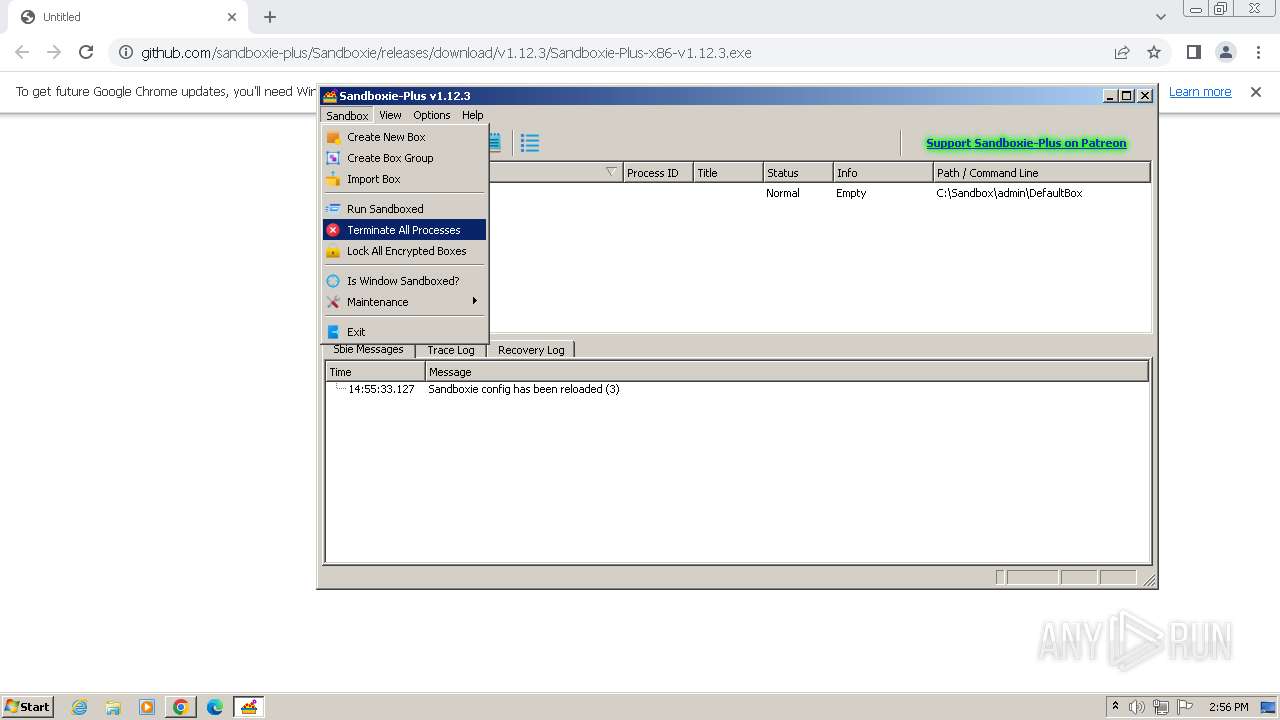Select the C:\Sandbox\admin\DefaultBox path cell

click(1009, 193)
